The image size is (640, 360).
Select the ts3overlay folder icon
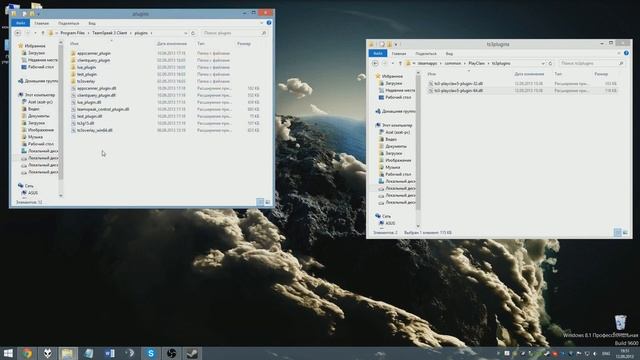[73, 81]
